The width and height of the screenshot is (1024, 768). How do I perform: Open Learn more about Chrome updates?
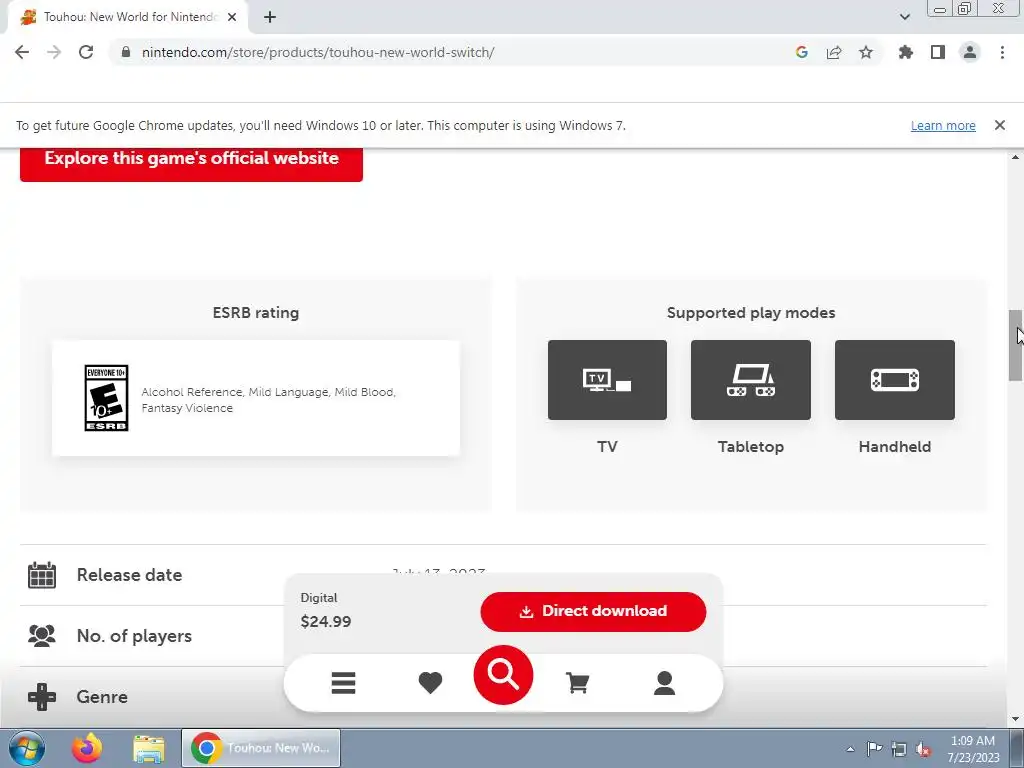click(943, 125)
